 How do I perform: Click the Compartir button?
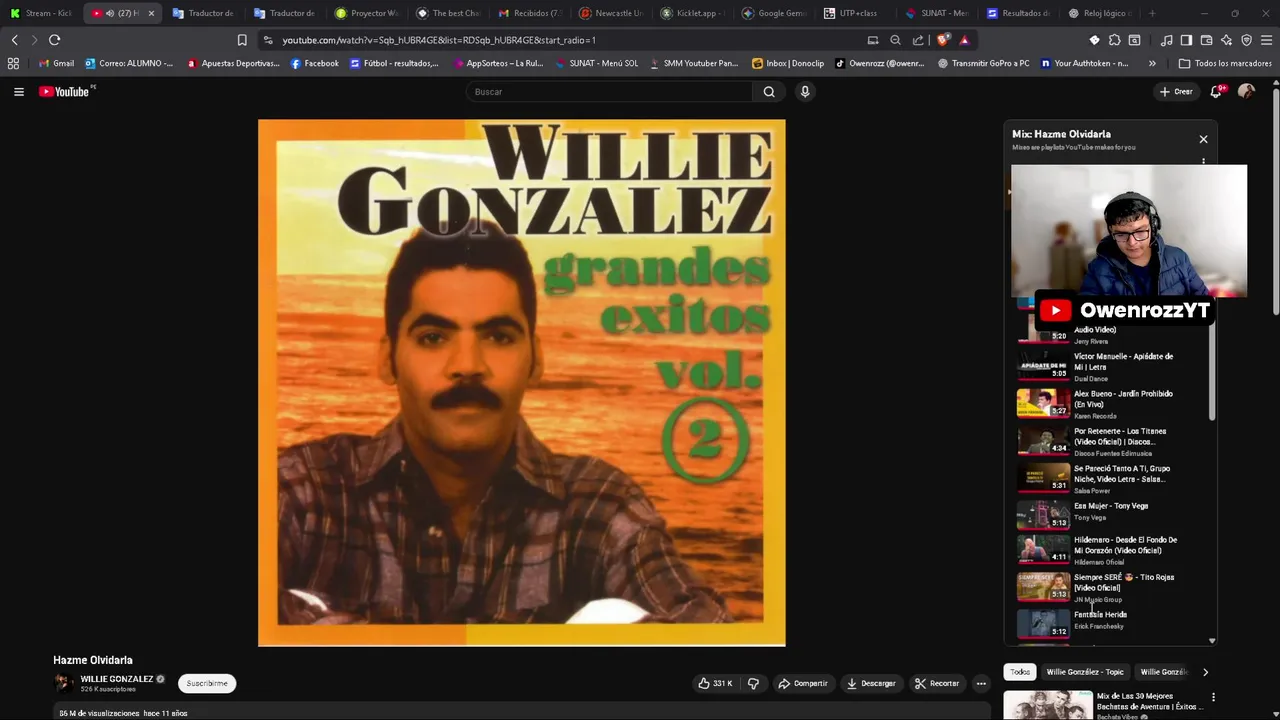pyautogui.click(x=803, y=683)
